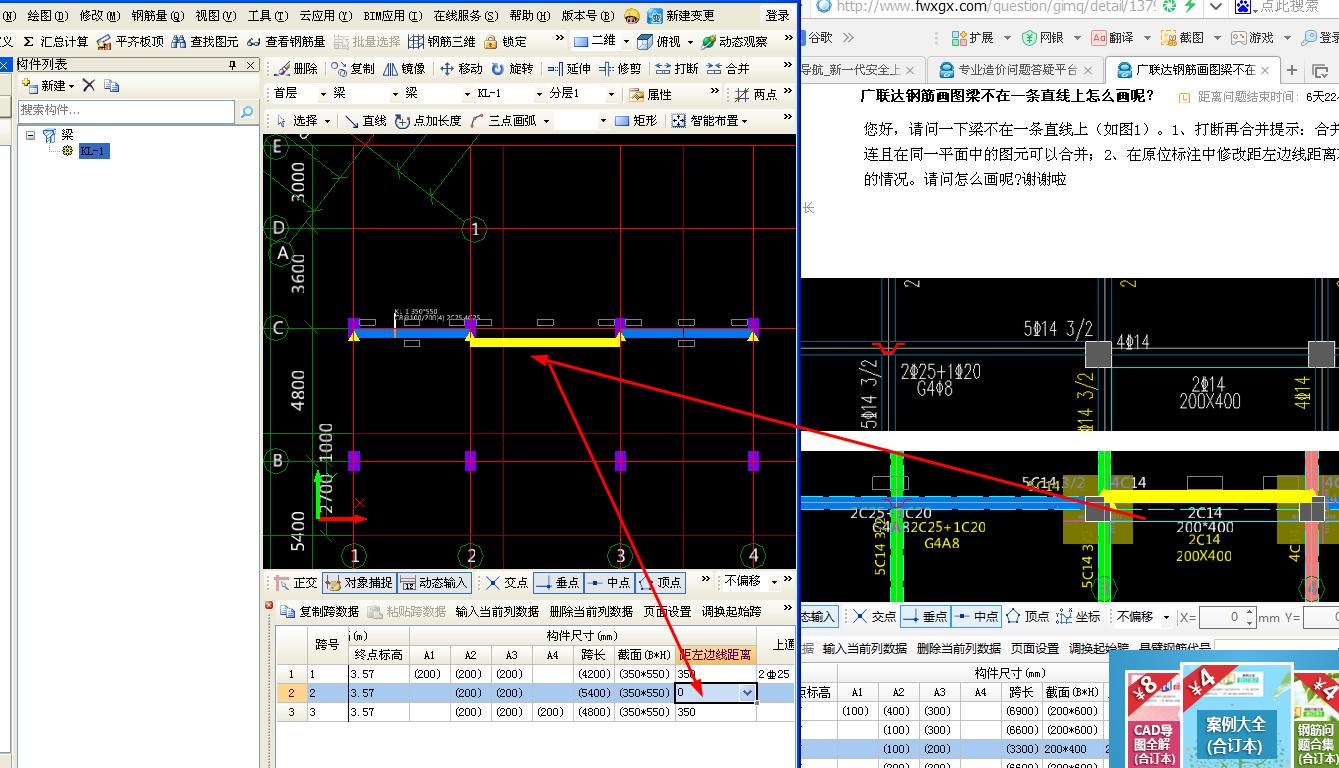Toggle 正交 orthogonal mode
This screenshot has width=1339, height=768.
tap(295, 582)
